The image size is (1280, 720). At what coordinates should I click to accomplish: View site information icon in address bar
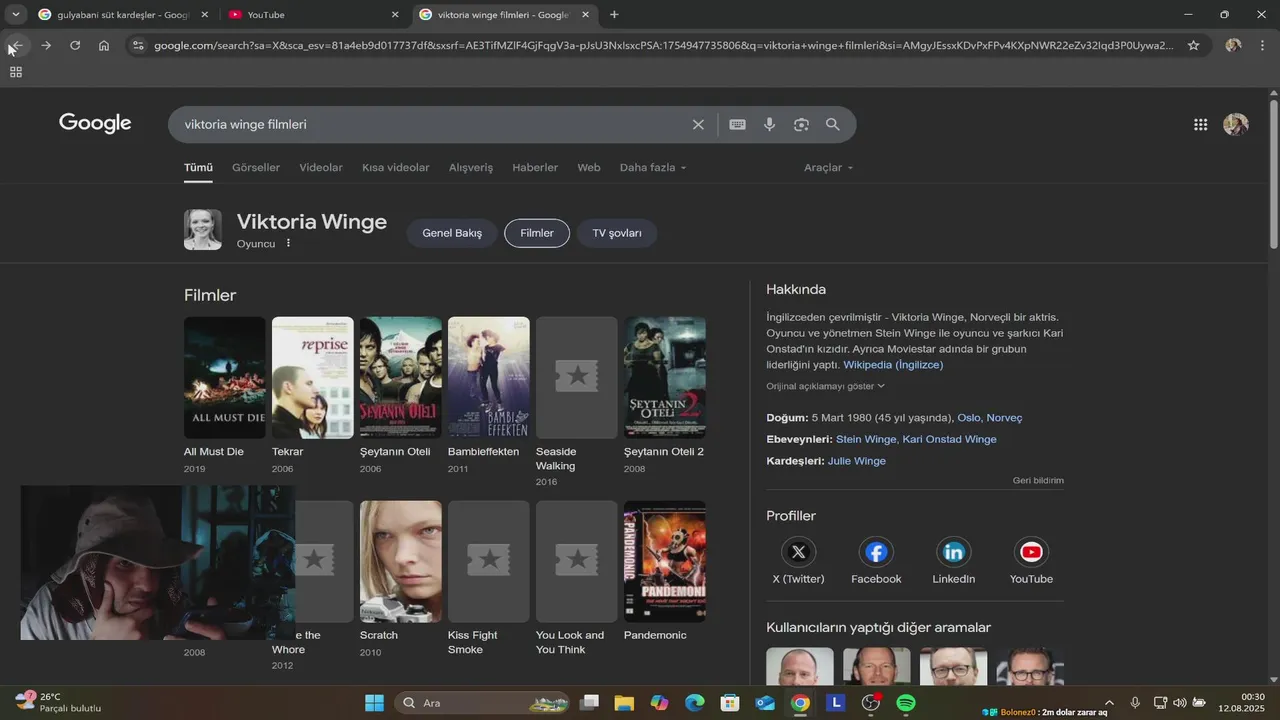[x=138, y=45]
